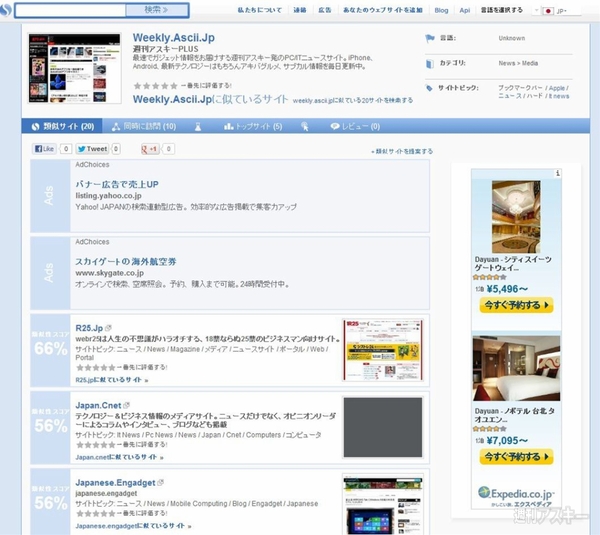Image resolution: width=600 pixels, height=535 pixels.
Task: Open the hotel bedroom ad image
Action: click(x=516, y=368)
